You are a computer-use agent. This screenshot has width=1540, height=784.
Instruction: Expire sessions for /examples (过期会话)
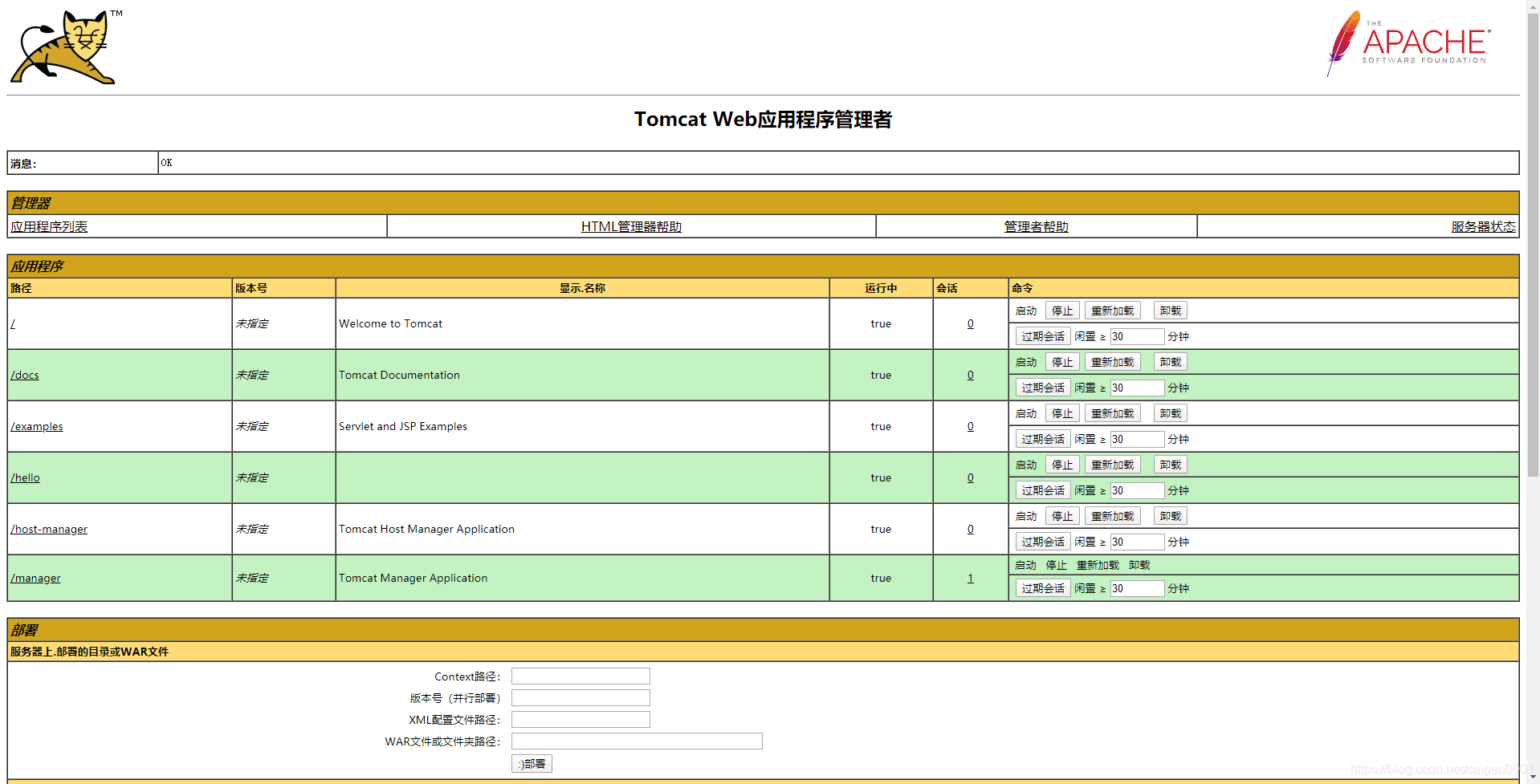(1043, 439)
